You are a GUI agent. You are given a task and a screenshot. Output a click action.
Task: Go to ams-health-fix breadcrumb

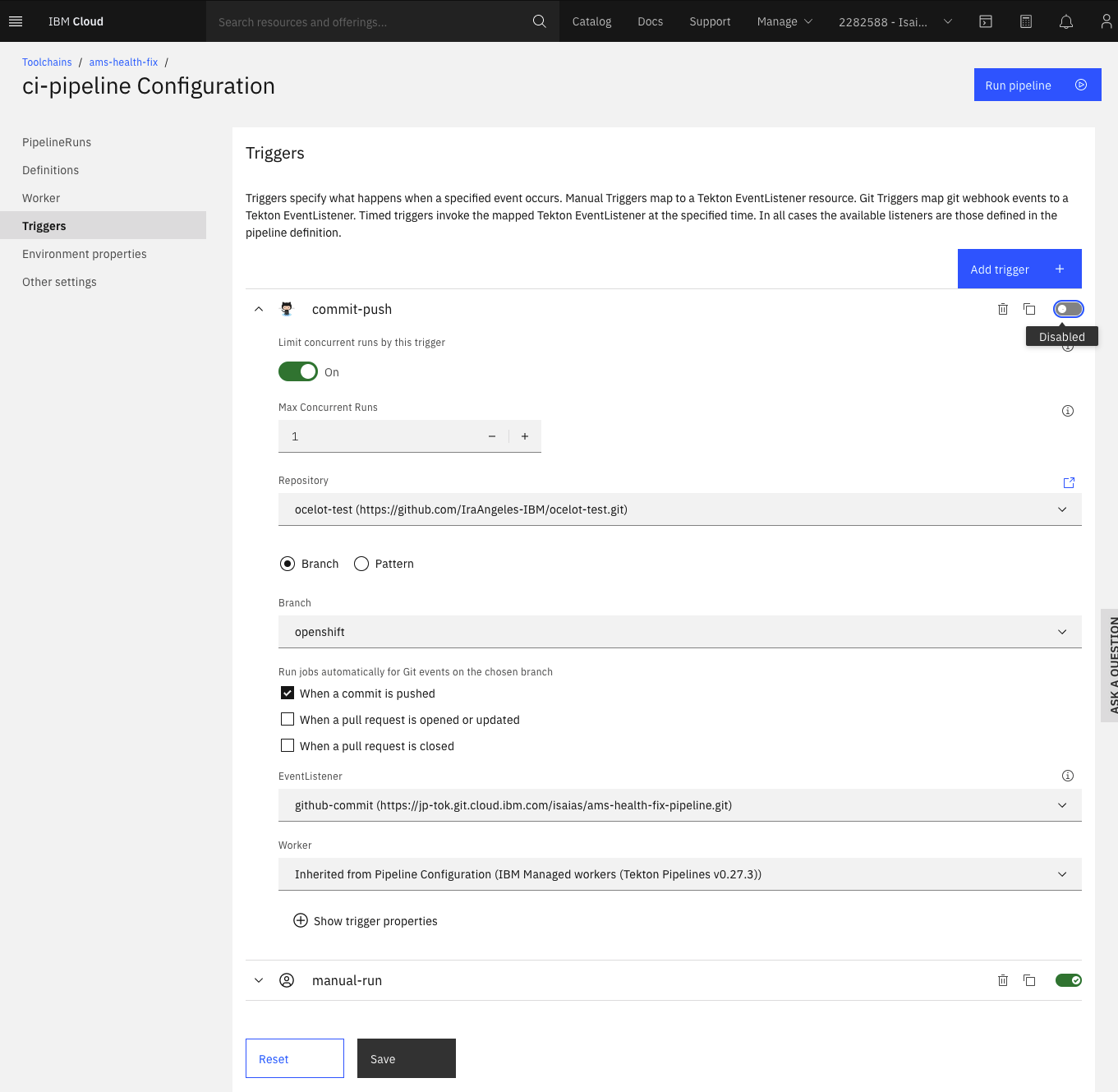[123, 62]
